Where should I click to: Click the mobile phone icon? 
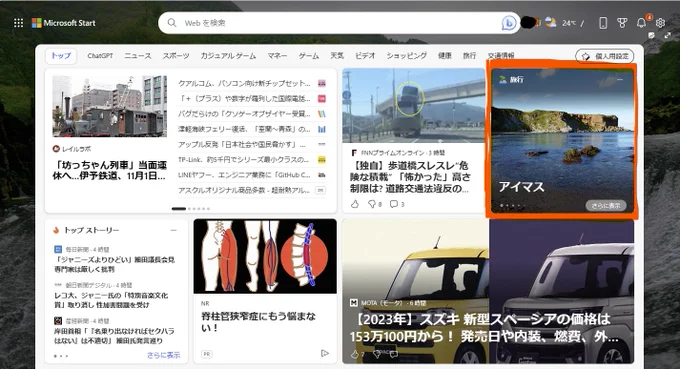603,23
